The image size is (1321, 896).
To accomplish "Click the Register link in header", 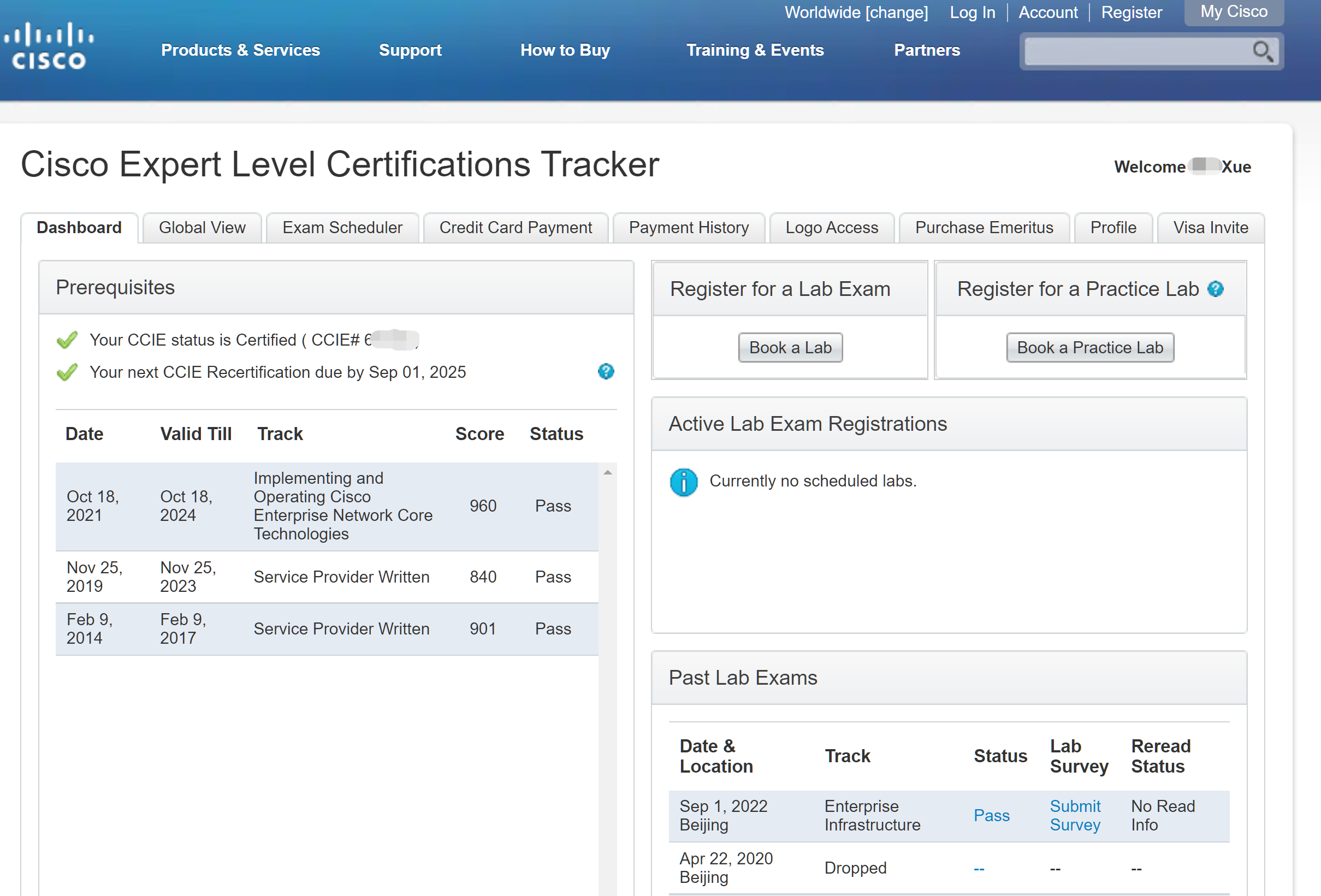I will (1131, 13).
